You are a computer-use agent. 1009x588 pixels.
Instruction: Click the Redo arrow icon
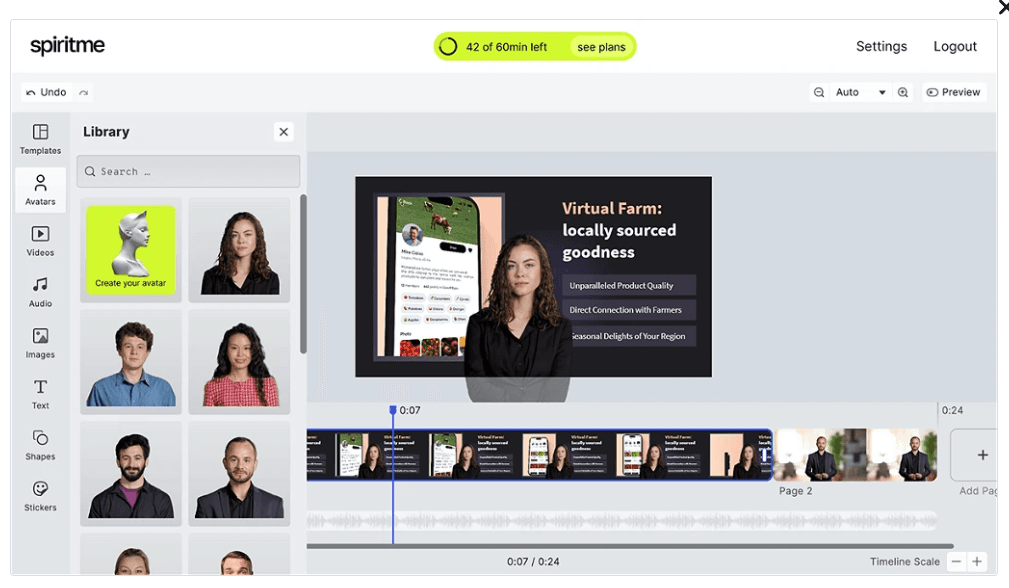tap(84, 93)
